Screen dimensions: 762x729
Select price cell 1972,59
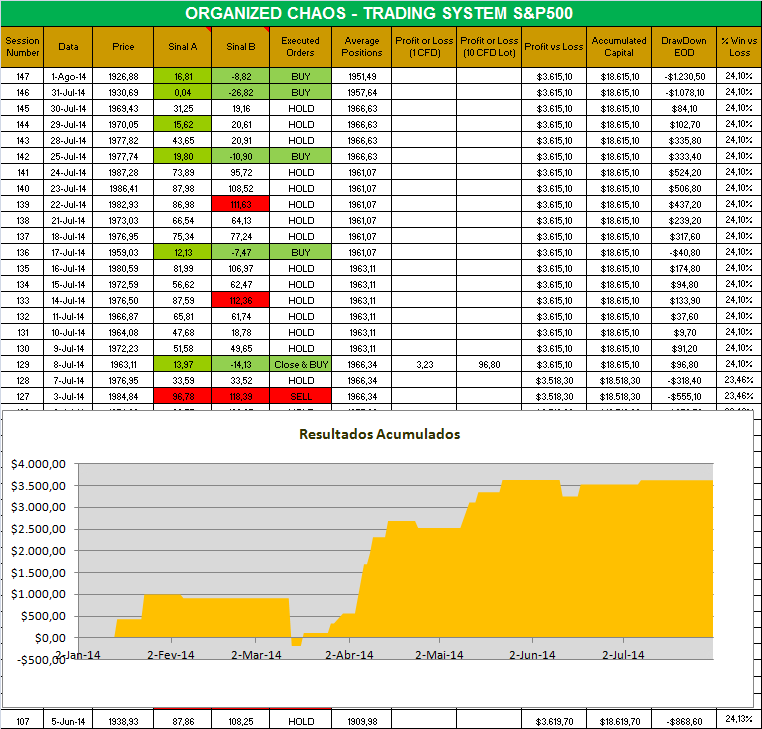click(123, 285)
